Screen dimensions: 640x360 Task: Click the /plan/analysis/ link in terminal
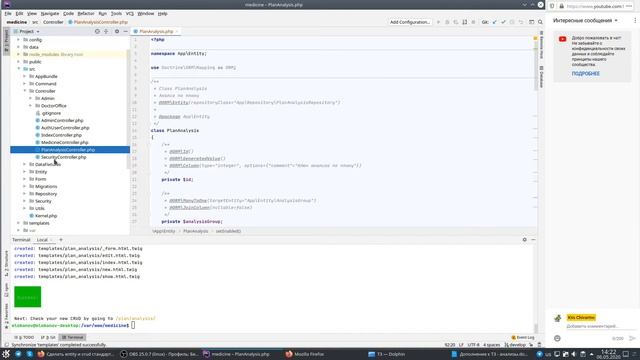point(136,318)
